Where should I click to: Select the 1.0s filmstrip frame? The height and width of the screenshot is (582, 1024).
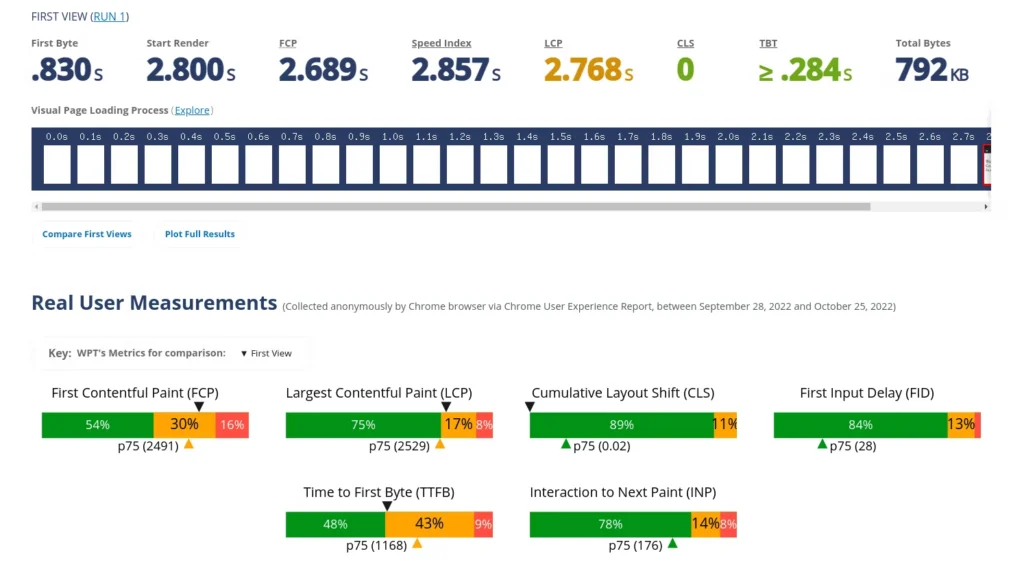392,164
